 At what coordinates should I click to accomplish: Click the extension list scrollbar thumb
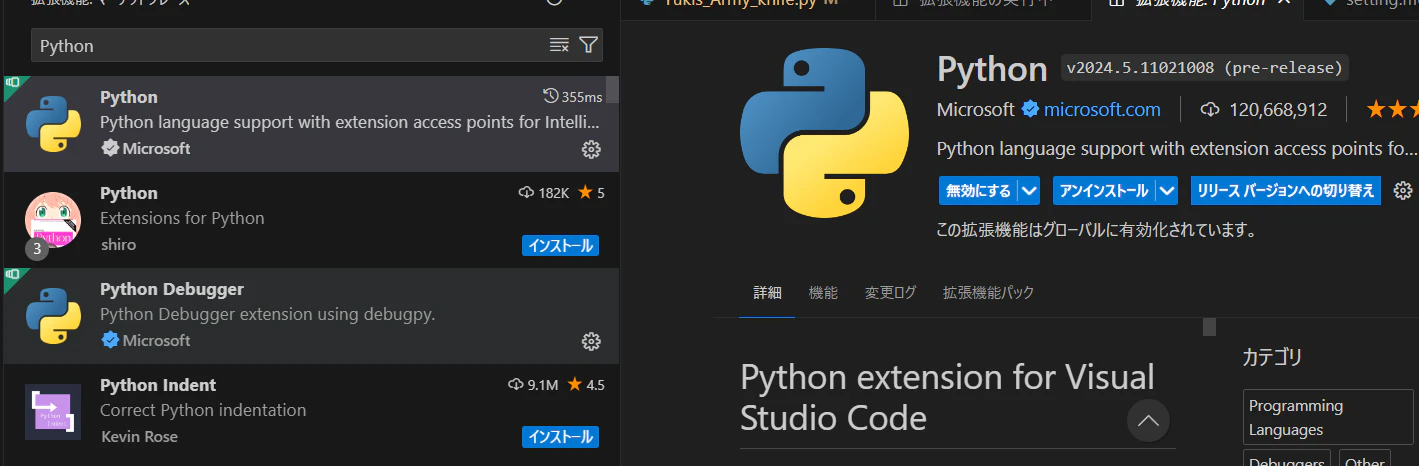[612, 90]
